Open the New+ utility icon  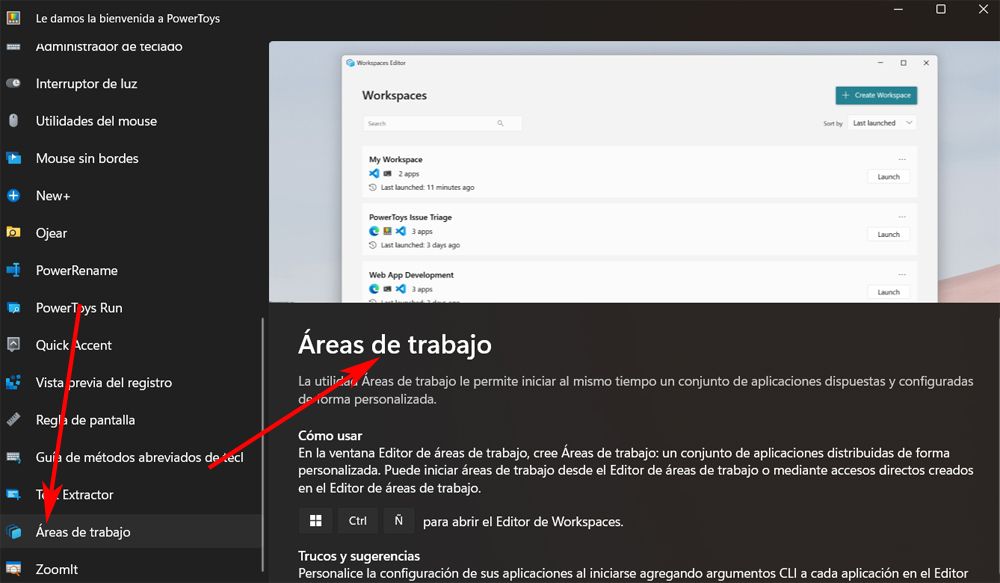(13, 195)
